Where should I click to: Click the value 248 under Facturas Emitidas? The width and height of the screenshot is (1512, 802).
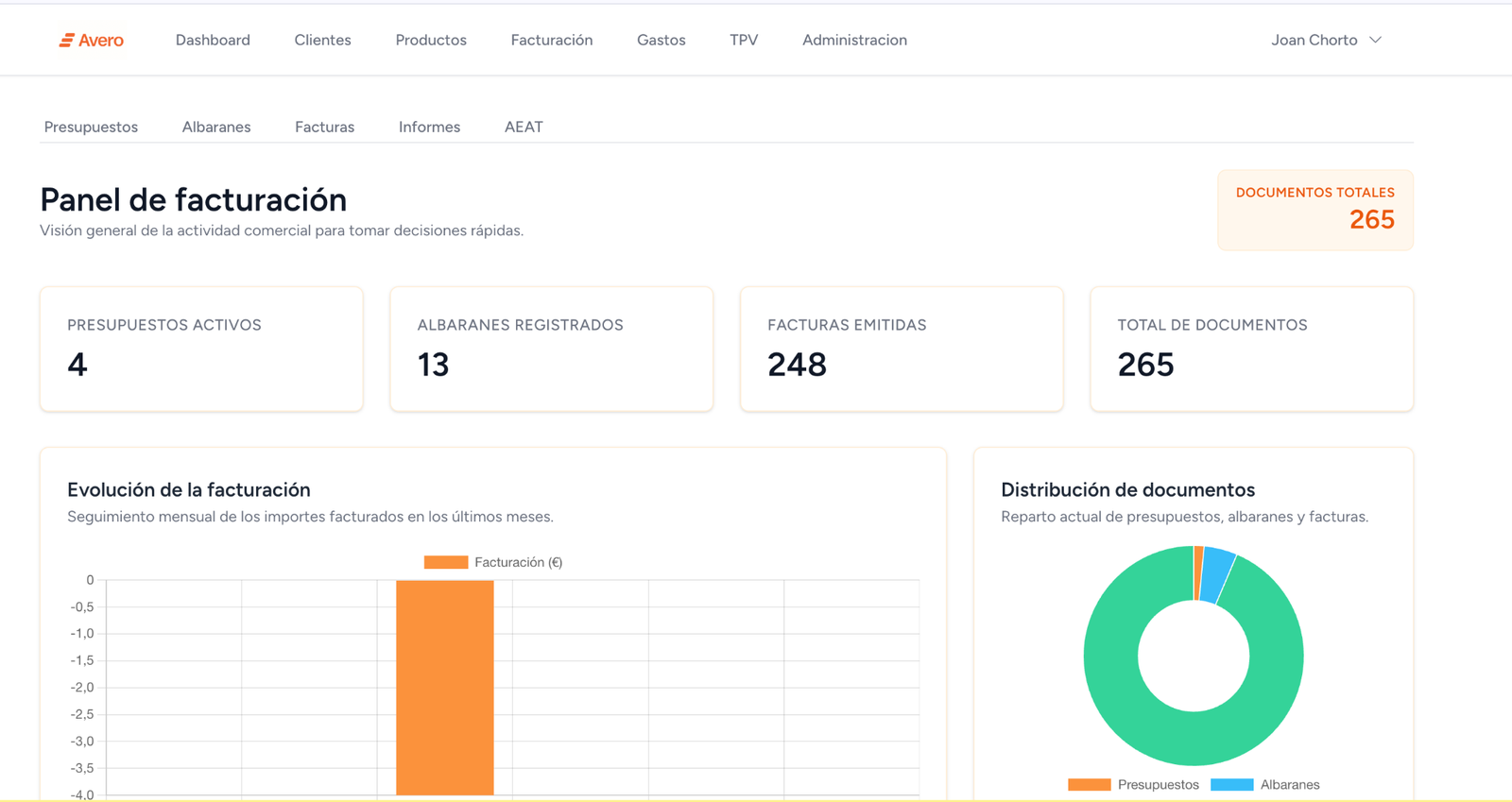(x=797, y=365)
